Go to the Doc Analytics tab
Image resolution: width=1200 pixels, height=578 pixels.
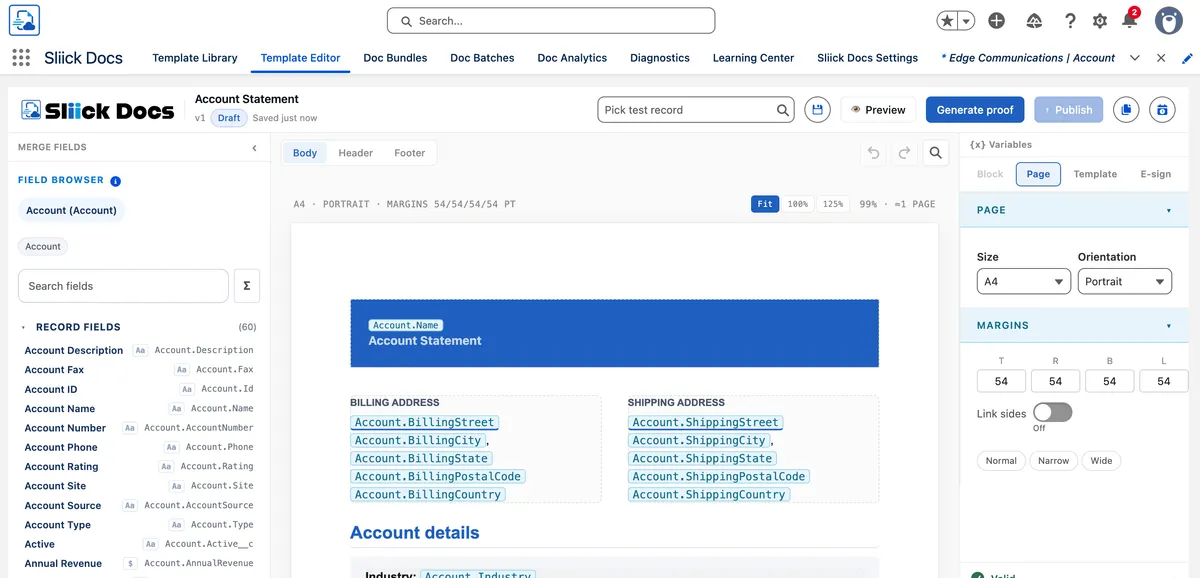coord(572,58)
